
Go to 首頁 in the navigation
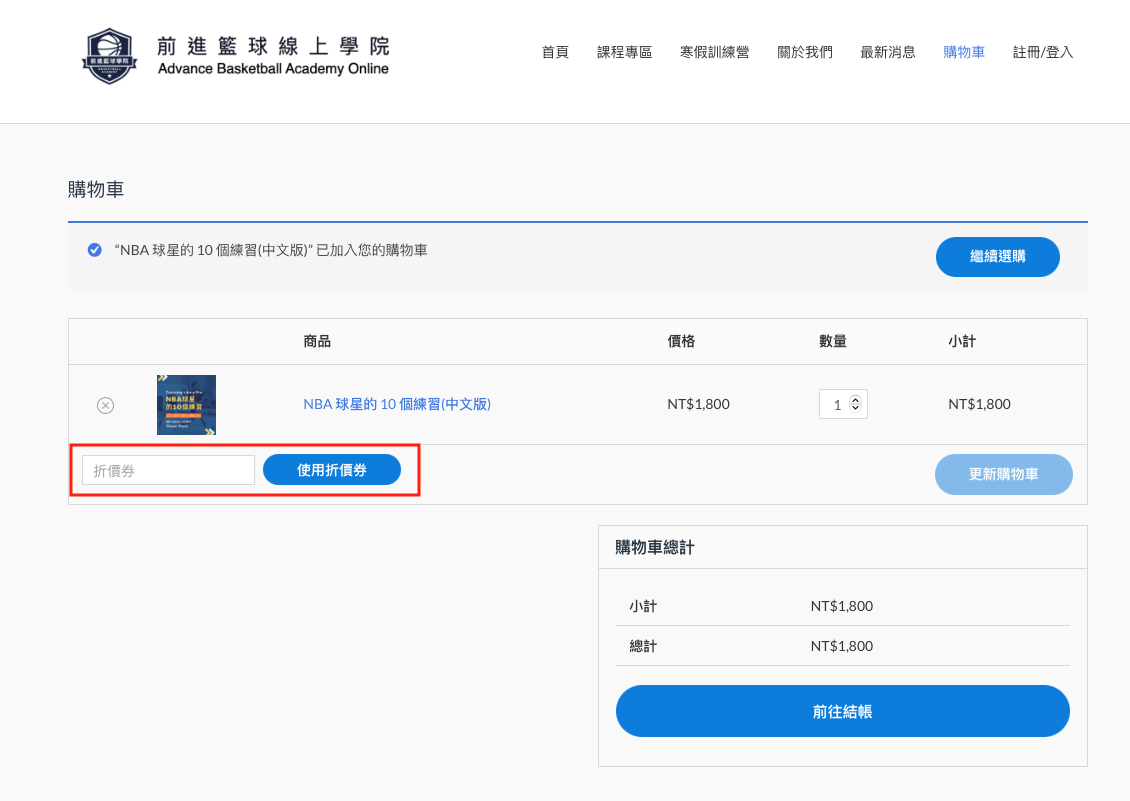(555, 52)
